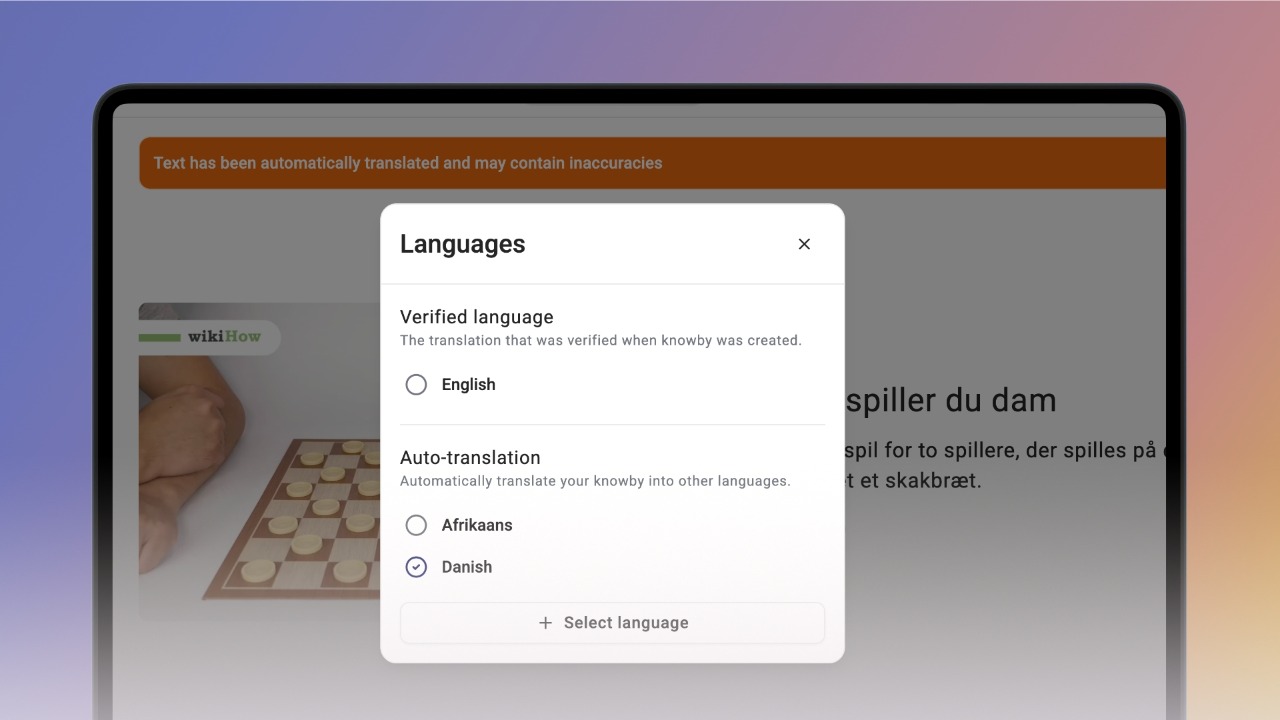1280x720 pixels.
Task: Click the Auto-translation section heading
Action: (x=470, y=457)
